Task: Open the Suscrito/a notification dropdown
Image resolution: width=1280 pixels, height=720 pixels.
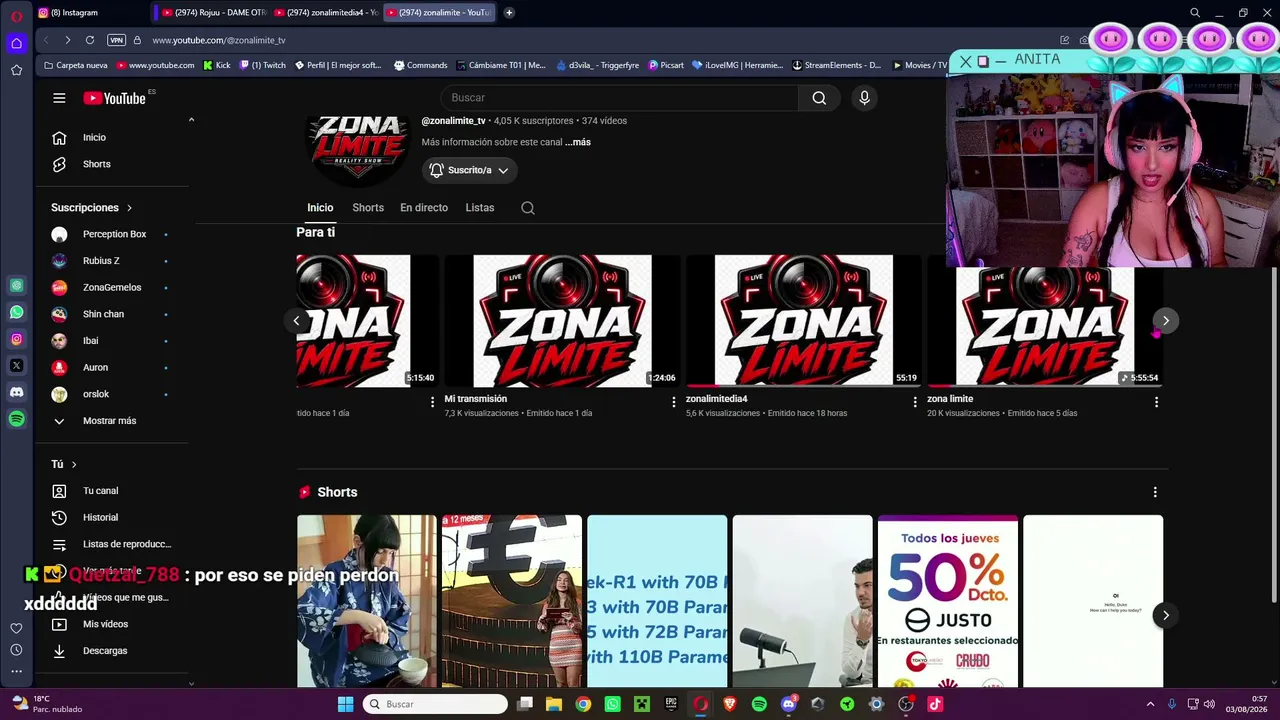Action: (469, 170)
